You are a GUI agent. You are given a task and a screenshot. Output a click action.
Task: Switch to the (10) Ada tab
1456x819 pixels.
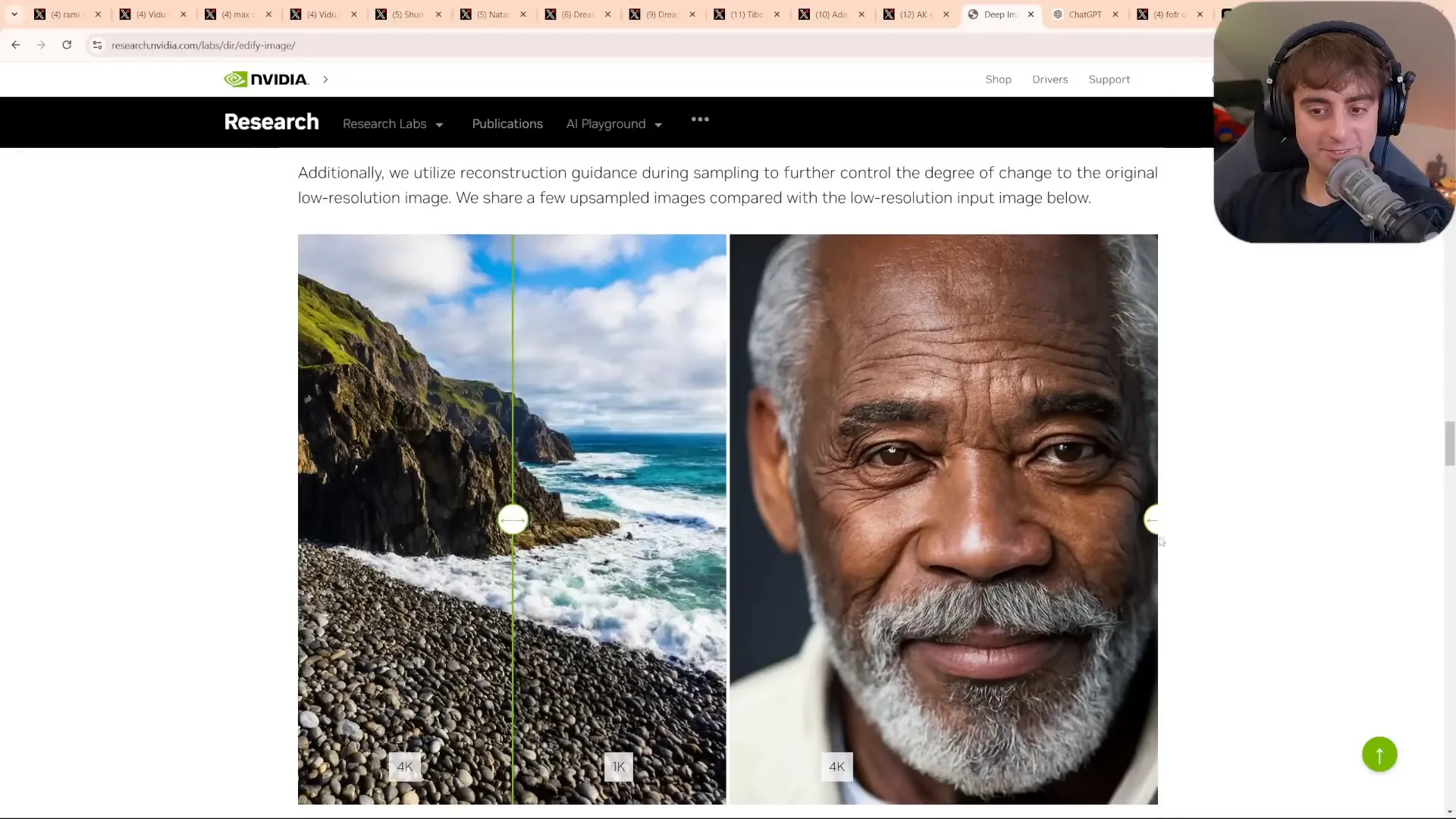(830, 14)
